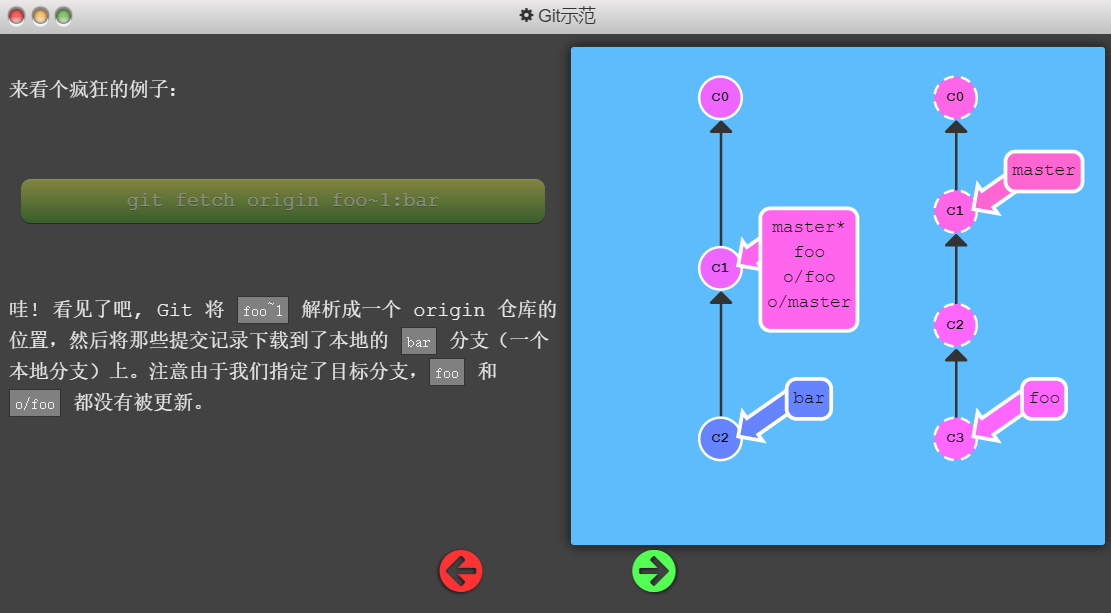Close the Git示范 window with the red button
1111x613 pixels.
(x=17, y=16)
